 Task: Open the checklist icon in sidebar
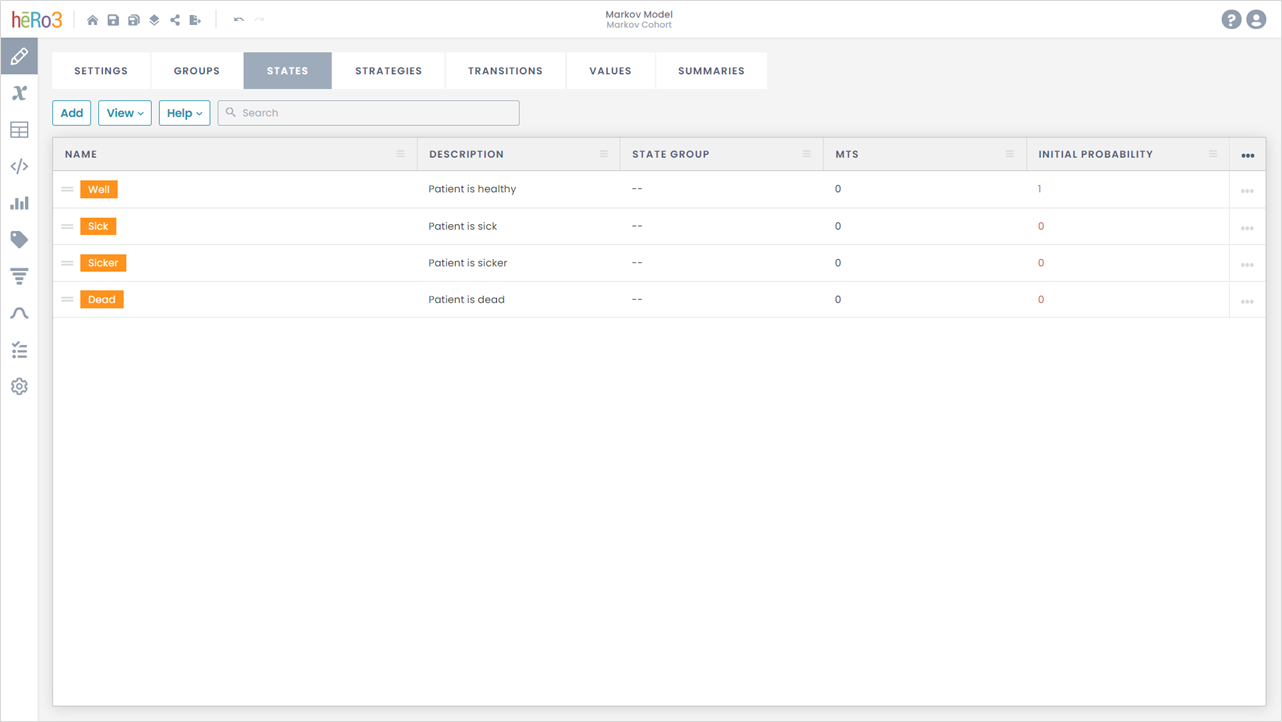19,350
